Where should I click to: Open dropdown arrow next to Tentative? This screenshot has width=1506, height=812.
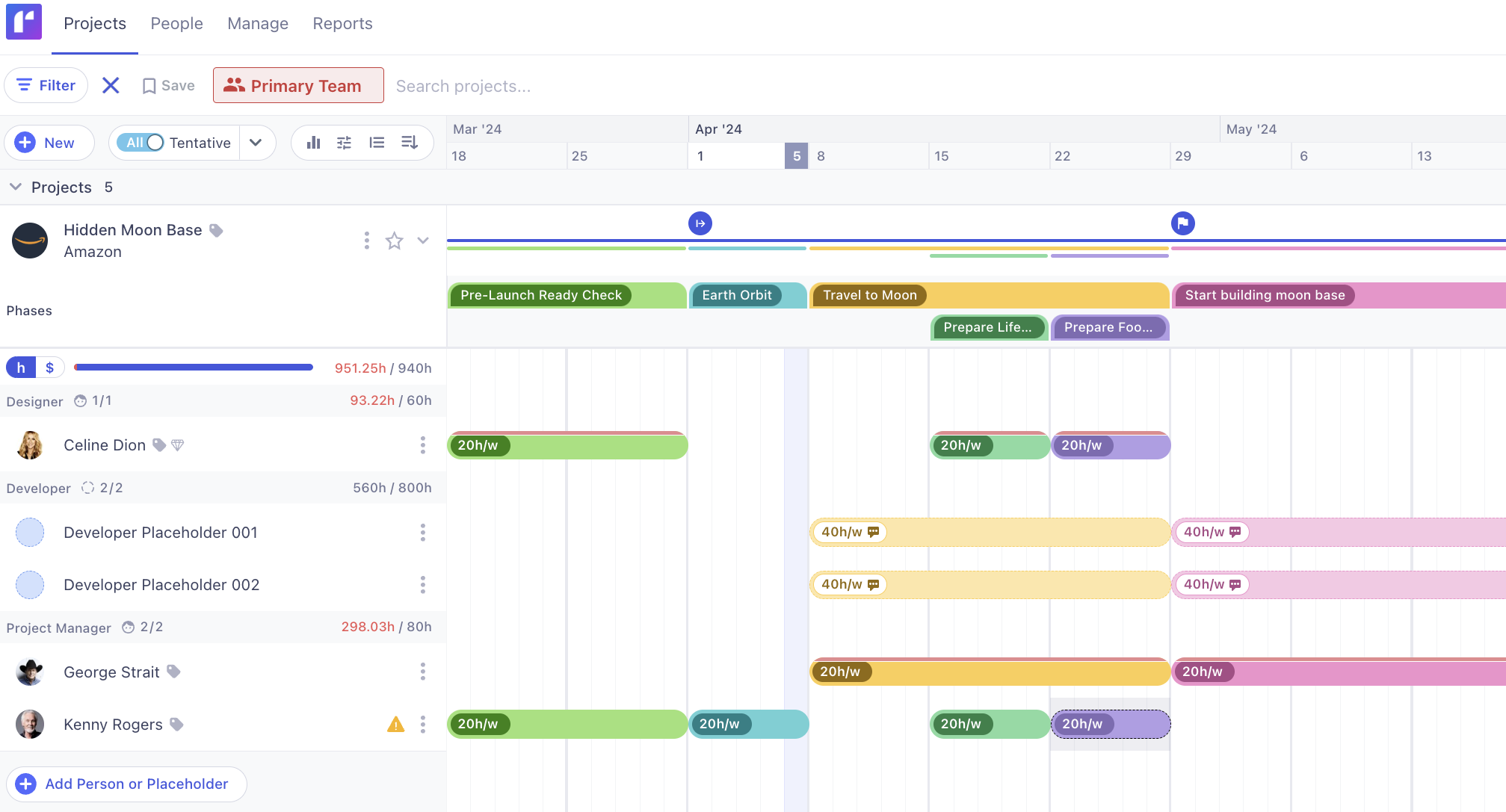click(x=256, y=143)
